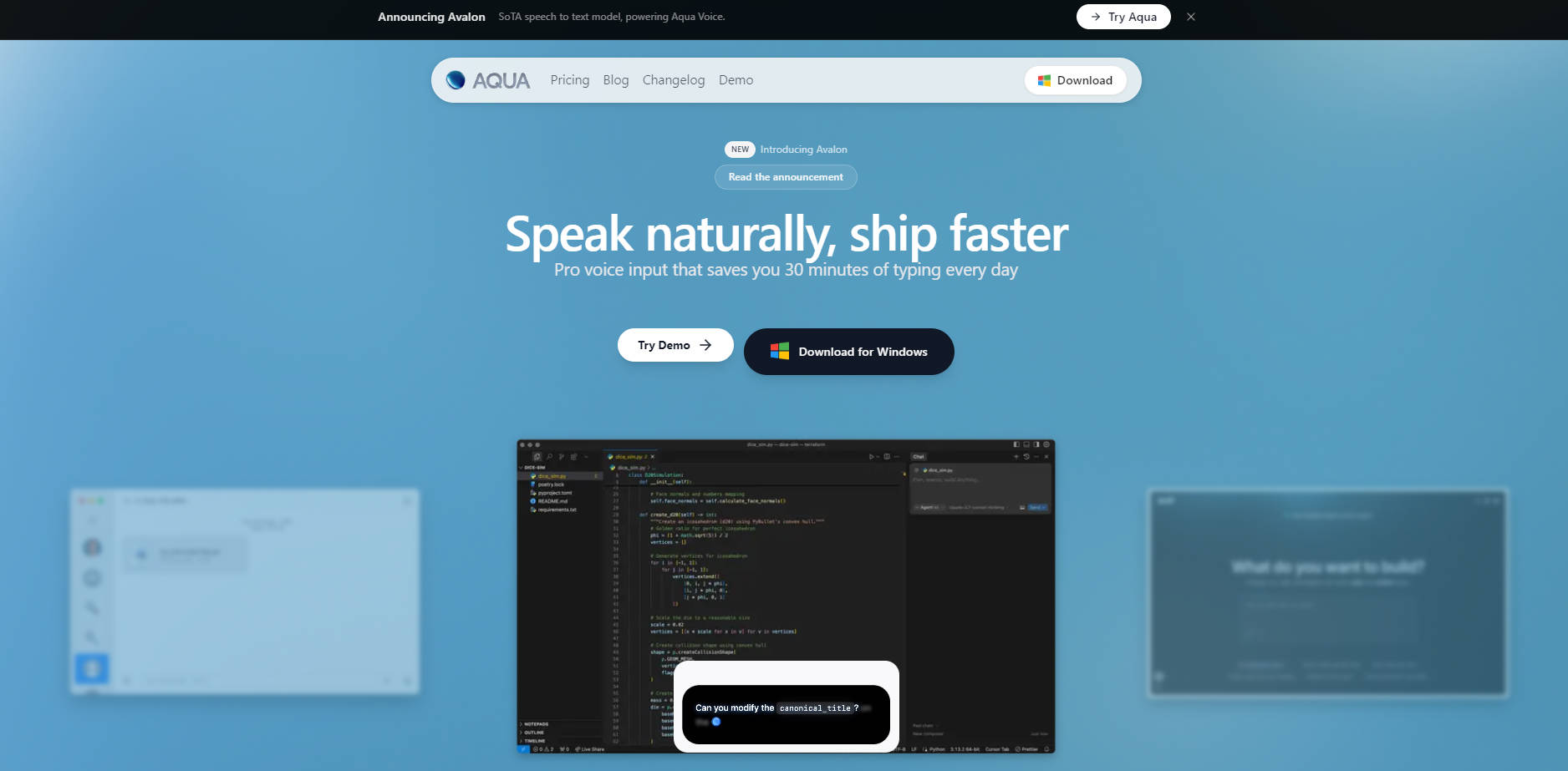Click the split editor icon in the code editor

click(x=887, y=457)
